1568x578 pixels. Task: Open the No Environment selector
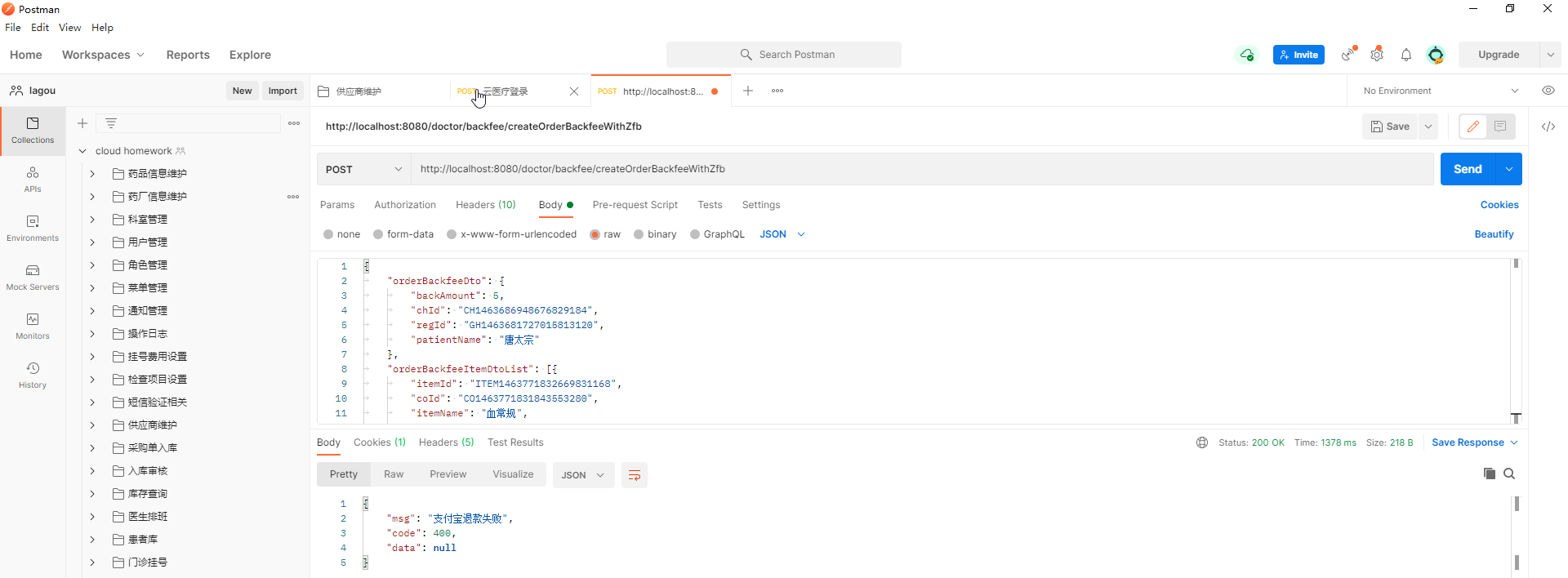[x=1440, y=91]
